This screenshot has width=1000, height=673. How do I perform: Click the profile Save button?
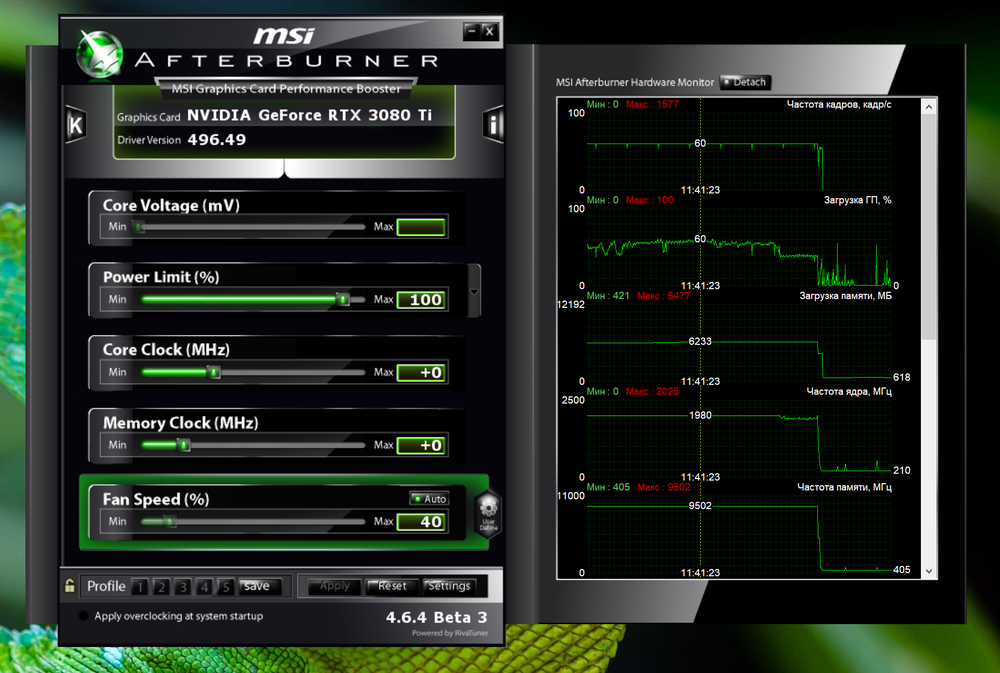click(x=260, y=586)
